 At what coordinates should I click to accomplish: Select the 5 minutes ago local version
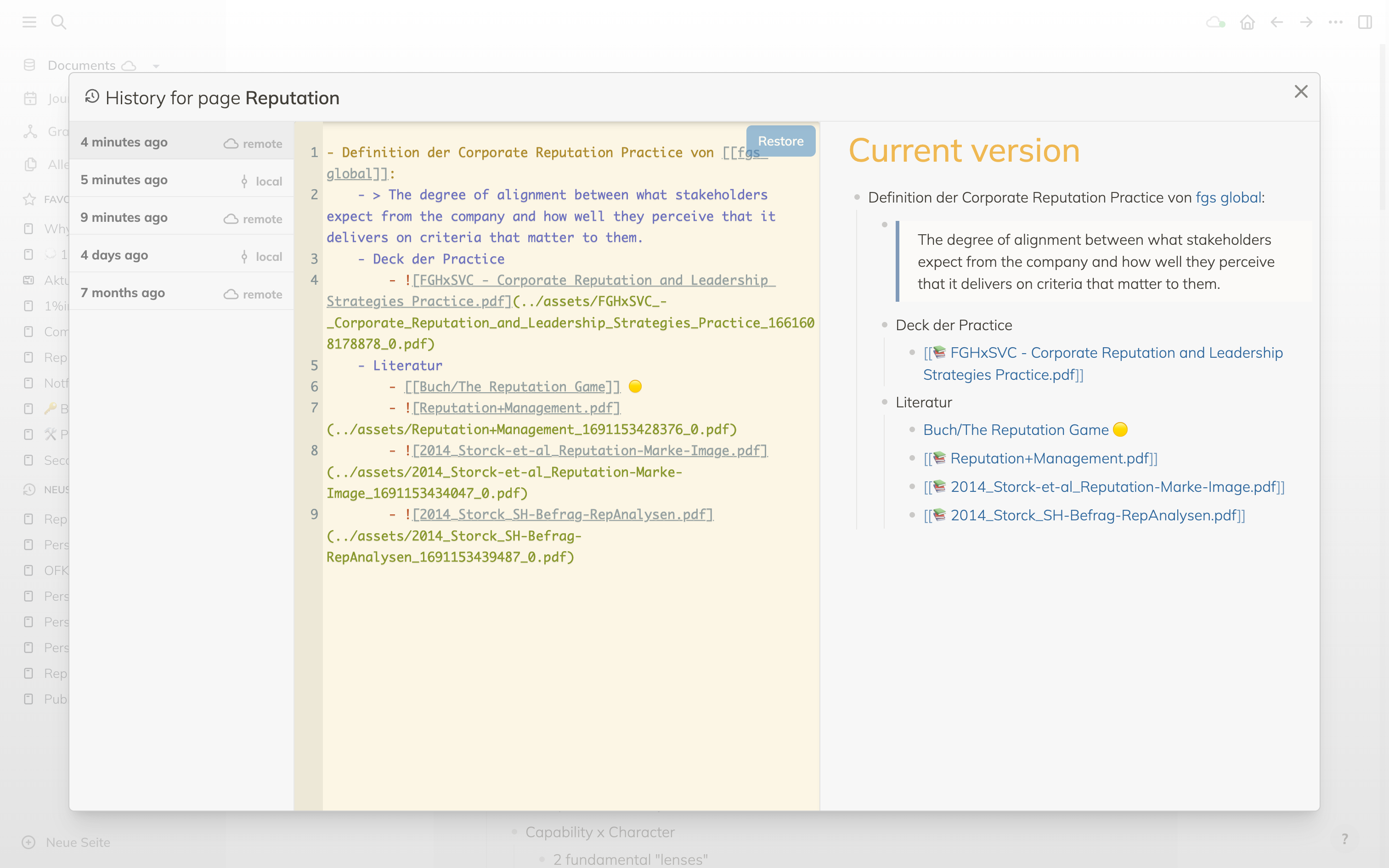[x=181, y=180]
